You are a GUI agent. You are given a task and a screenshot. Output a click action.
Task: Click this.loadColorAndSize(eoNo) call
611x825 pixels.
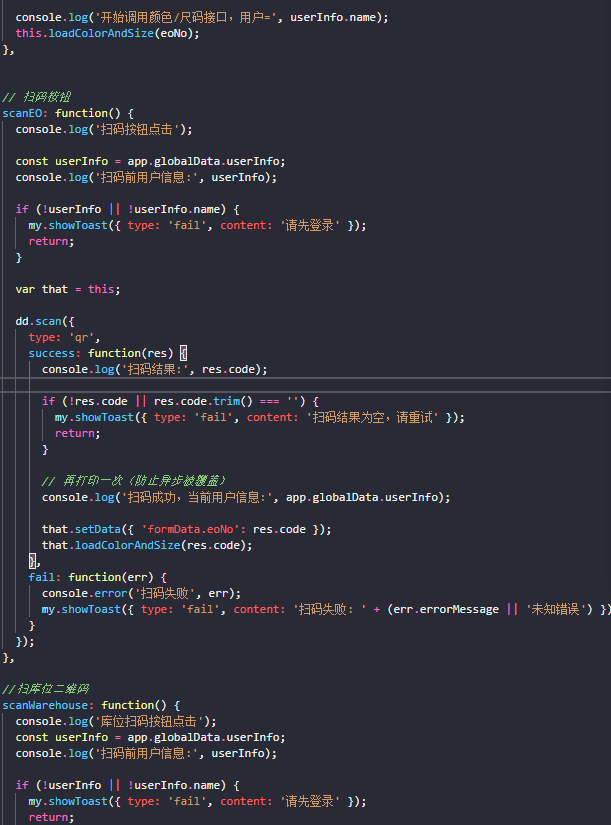click(107, 33)
